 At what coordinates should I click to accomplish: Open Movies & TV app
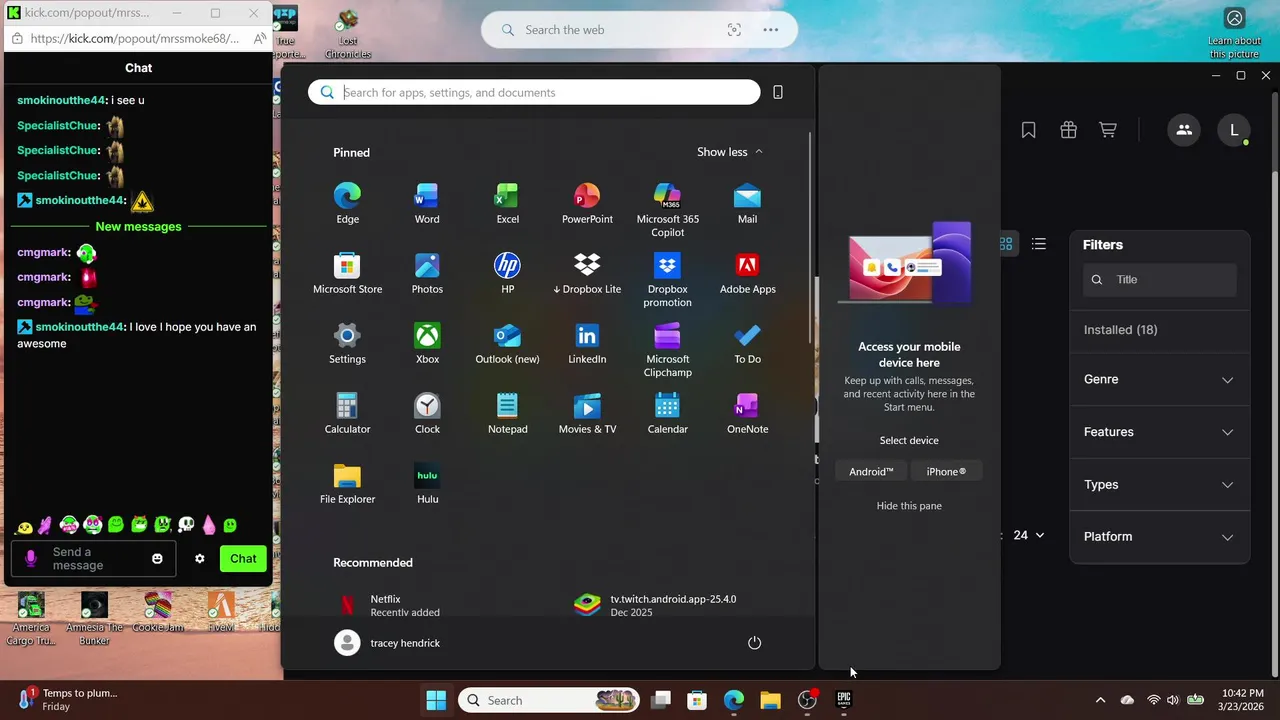(587, 413)
